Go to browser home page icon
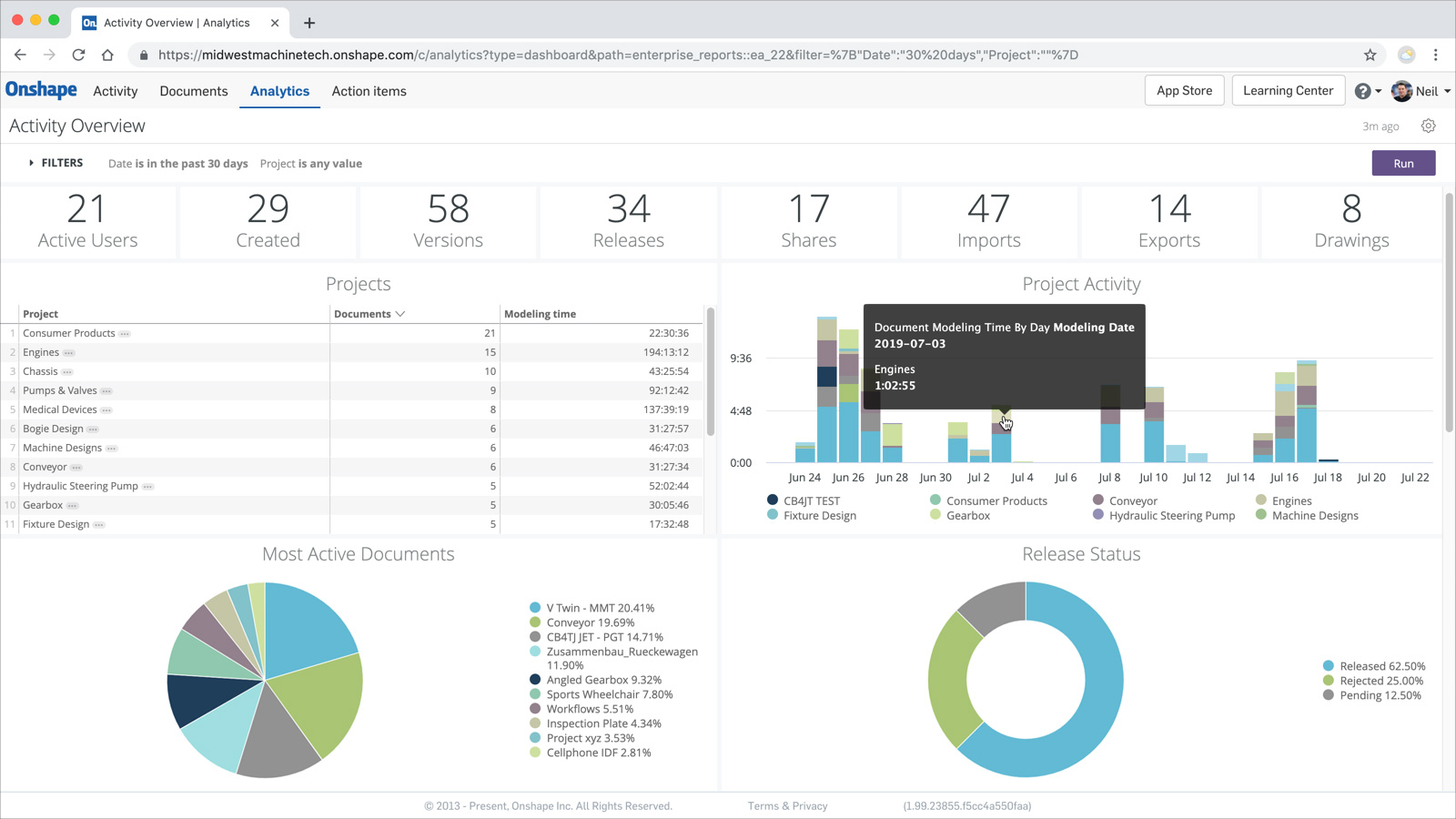The image size is (1456, 819). [107, 55]
